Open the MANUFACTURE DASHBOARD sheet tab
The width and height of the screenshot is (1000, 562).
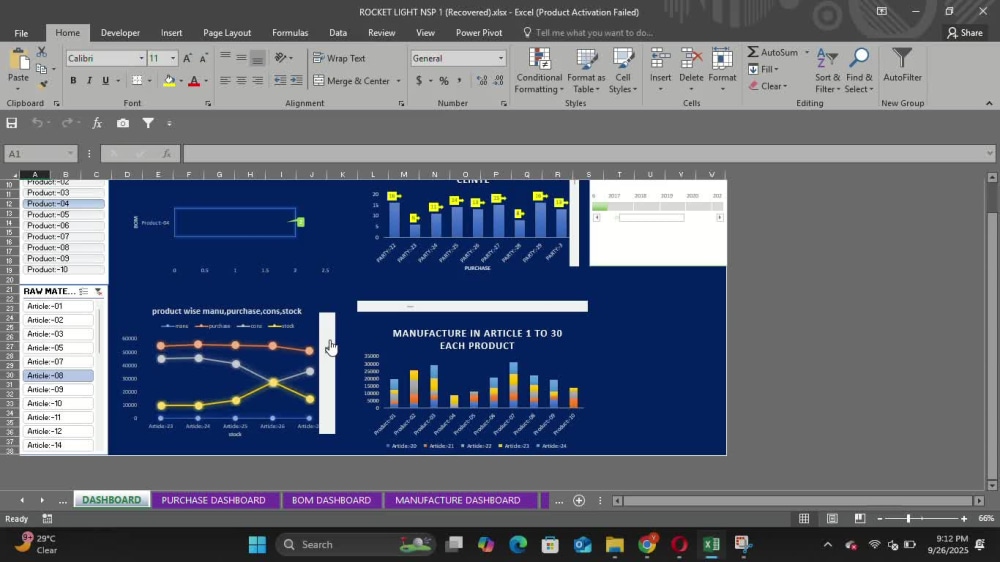tap(457, 501)
